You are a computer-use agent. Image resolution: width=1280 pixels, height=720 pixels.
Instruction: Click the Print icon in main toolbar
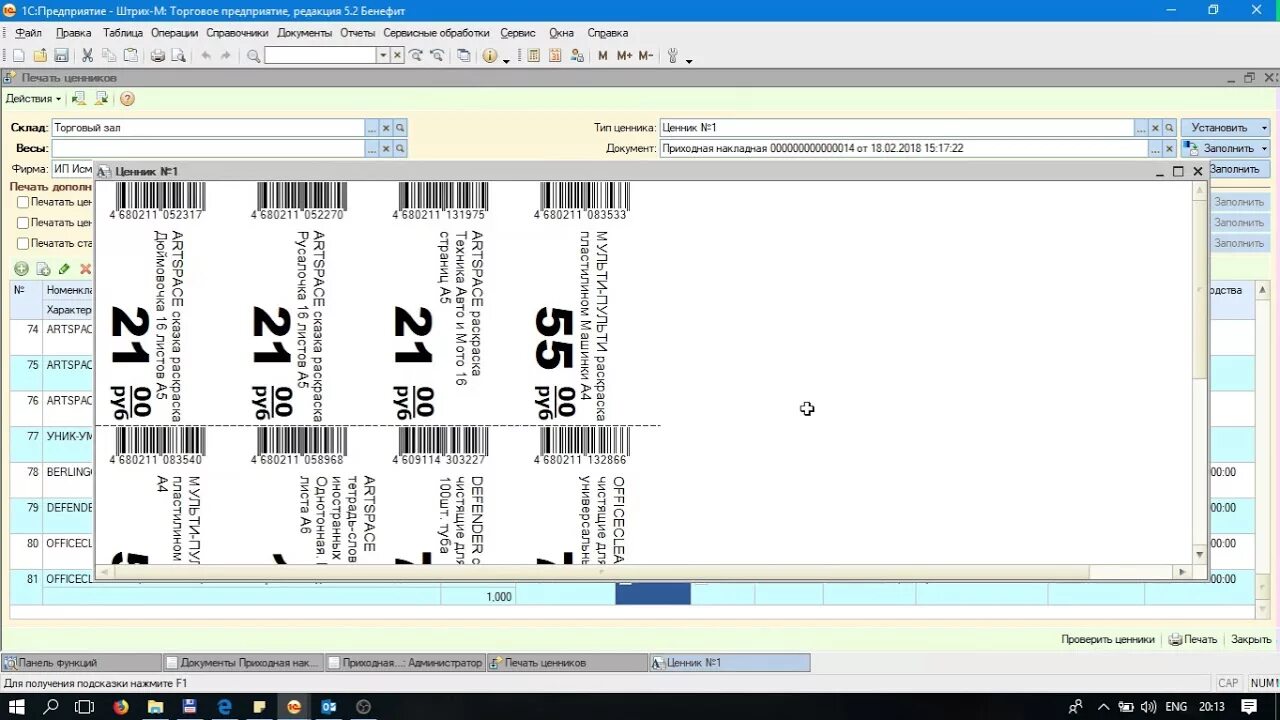pyautogui.click(x=157, y=56)
